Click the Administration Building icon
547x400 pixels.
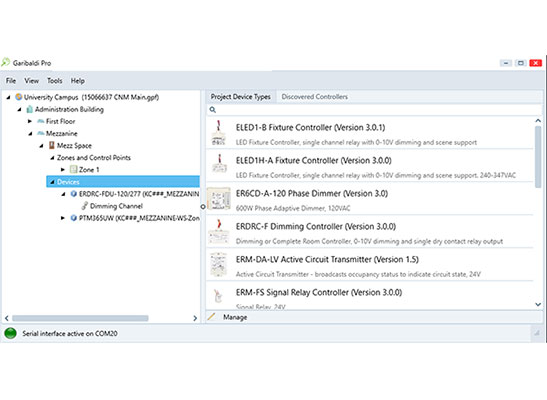tap(30, 109)
